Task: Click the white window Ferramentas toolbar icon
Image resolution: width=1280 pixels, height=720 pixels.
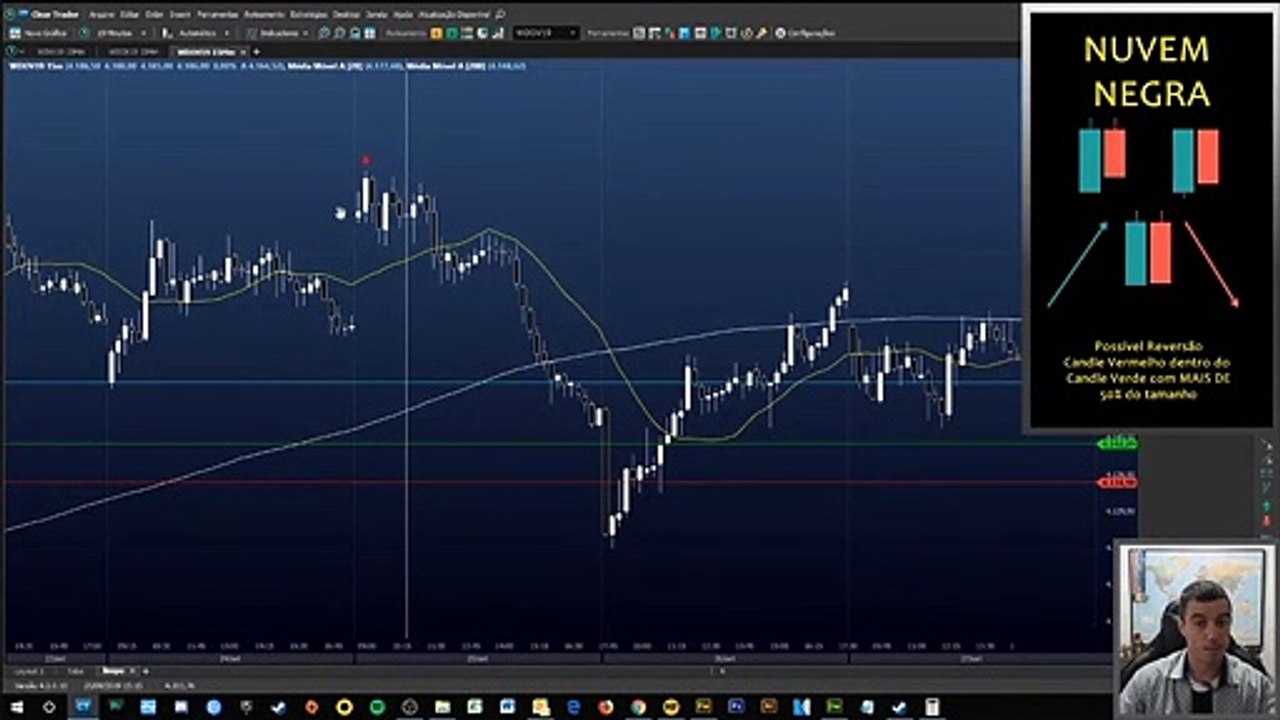Action: [700, 33]
